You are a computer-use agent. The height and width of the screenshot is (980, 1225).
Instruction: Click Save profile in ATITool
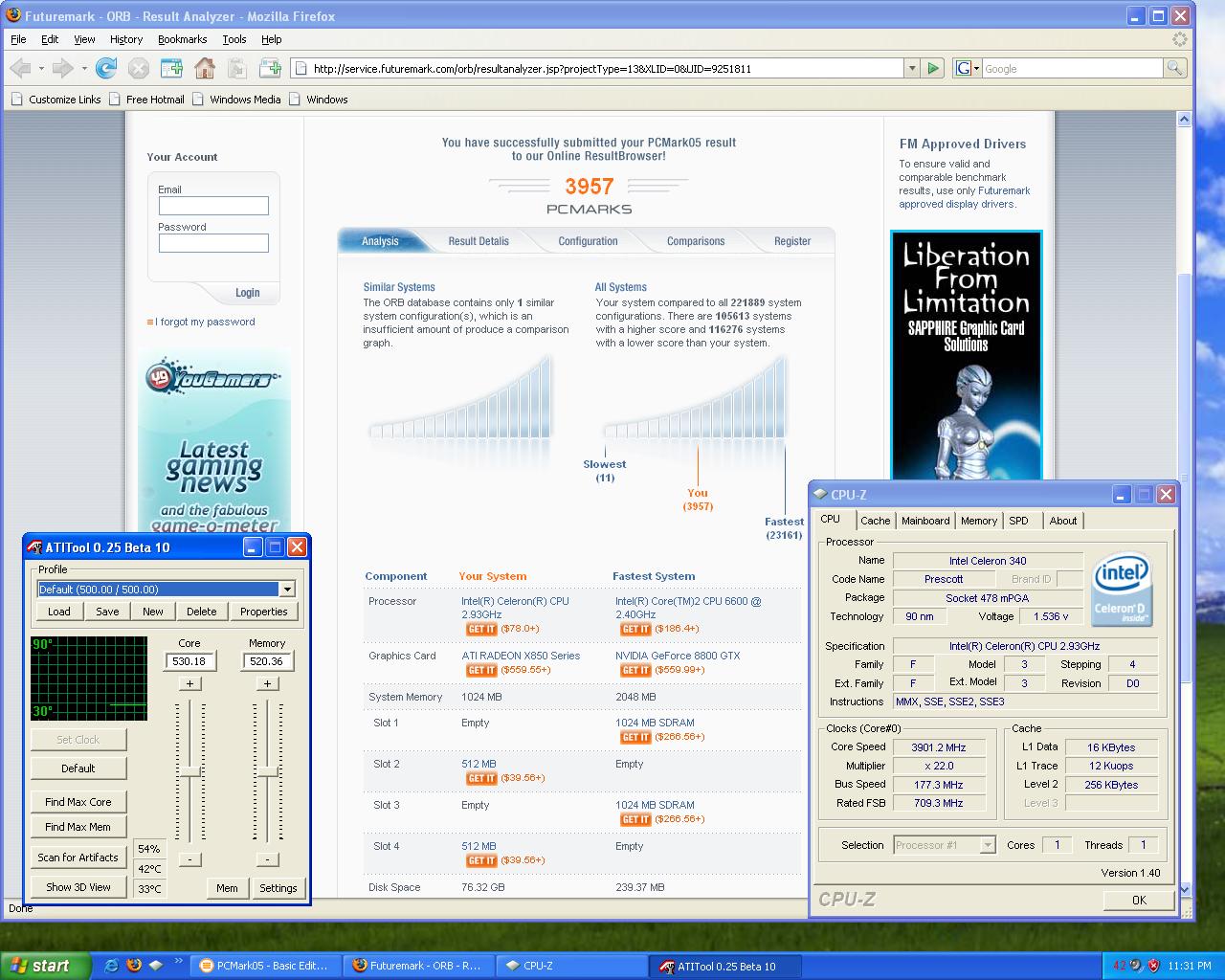(x=107, y=612)
